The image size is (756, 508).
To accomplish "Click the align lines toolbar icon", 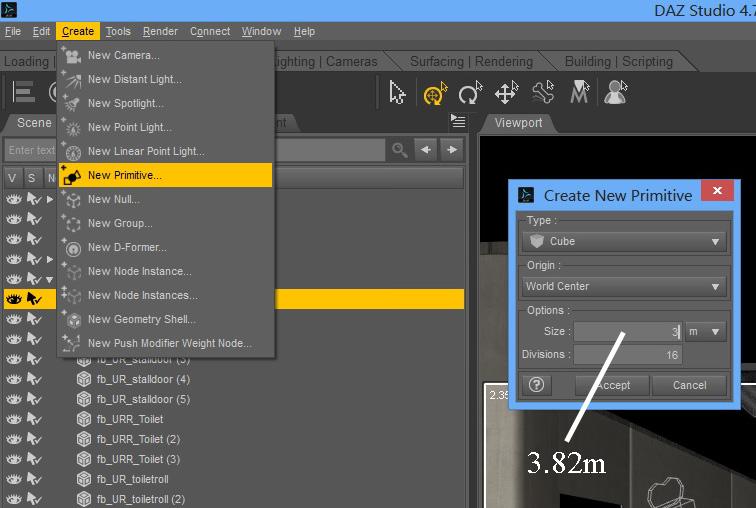I will click(24, 92).
